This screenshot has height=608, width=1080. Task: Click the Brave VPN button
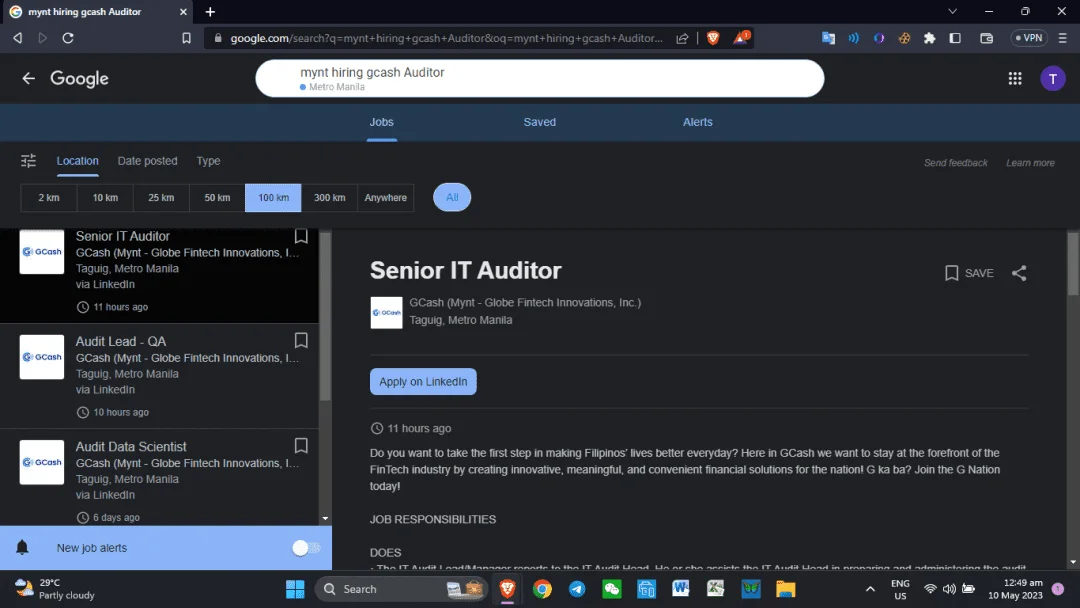[x=1029, y=38]
